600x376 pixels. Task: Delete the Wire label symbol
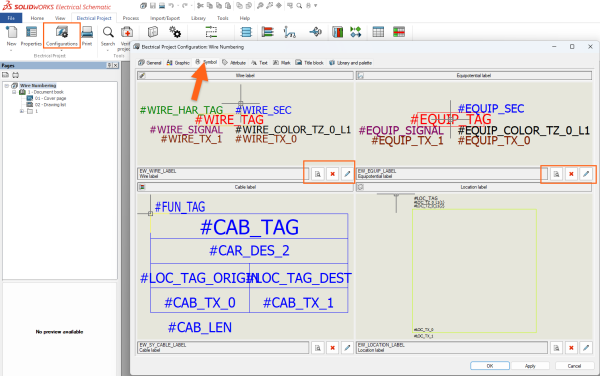point(333,174)
